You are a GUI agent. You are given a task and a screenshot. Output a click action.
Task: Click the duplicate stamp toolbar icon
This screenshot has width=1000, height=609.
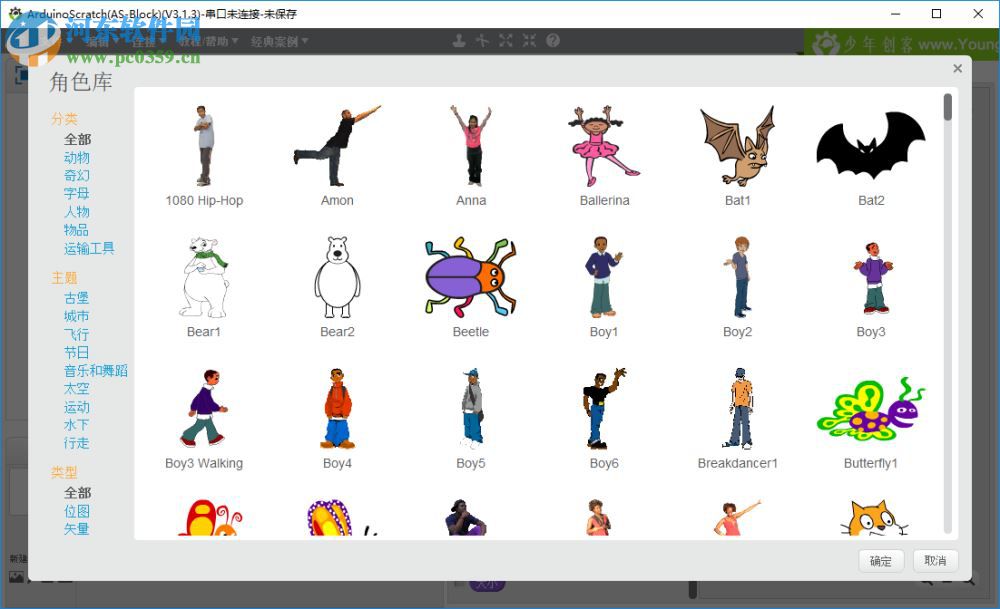point(459,41)
